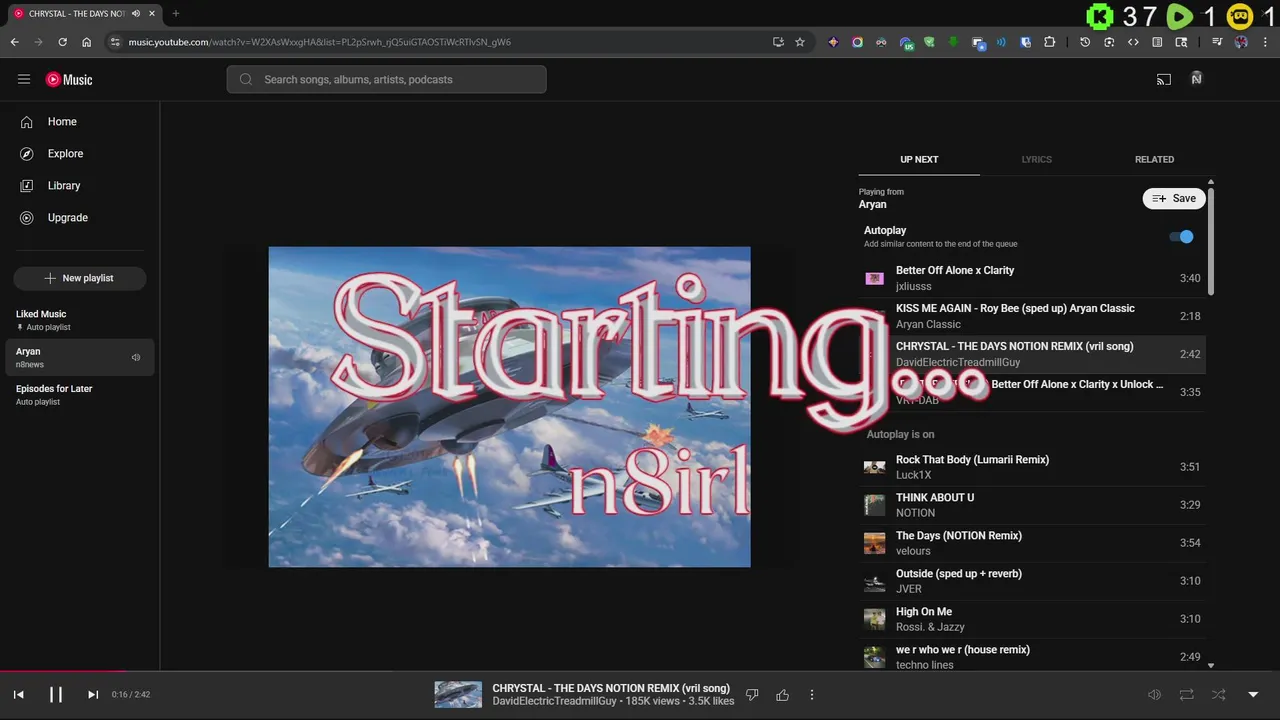The image size is (1280, 720).
Task: Select CHRYSTAL - THE DAYS NOTION REMIX queue row
Action: (1032, 354)
